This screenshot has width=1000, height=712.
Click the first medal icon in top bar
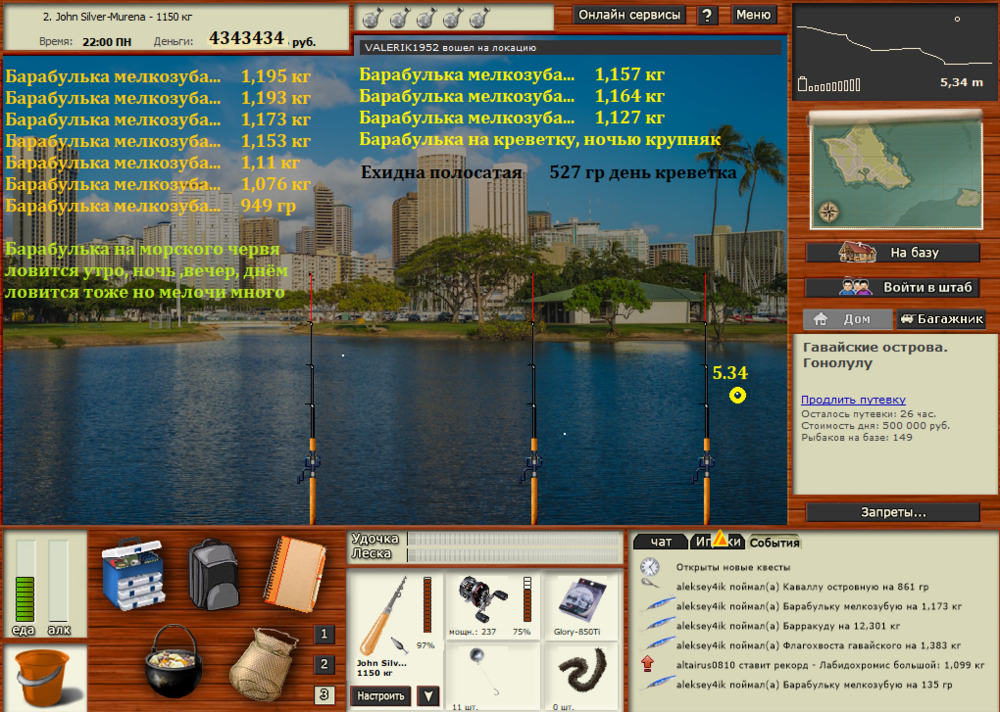coord(373,19)
